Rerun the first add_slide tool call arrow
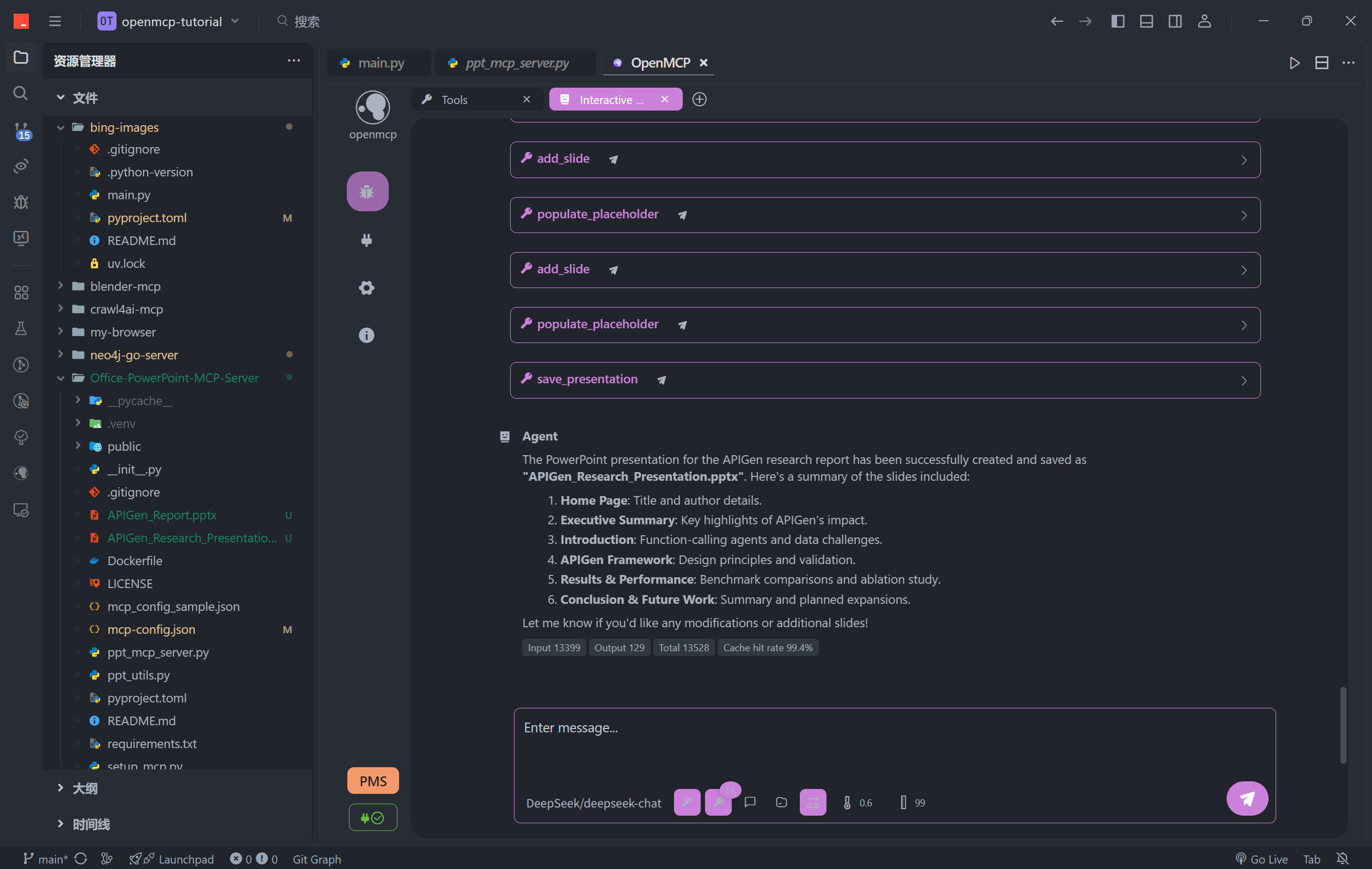Image resolution: width=1372 pixels, height=869 pixels. pos(614,160)
